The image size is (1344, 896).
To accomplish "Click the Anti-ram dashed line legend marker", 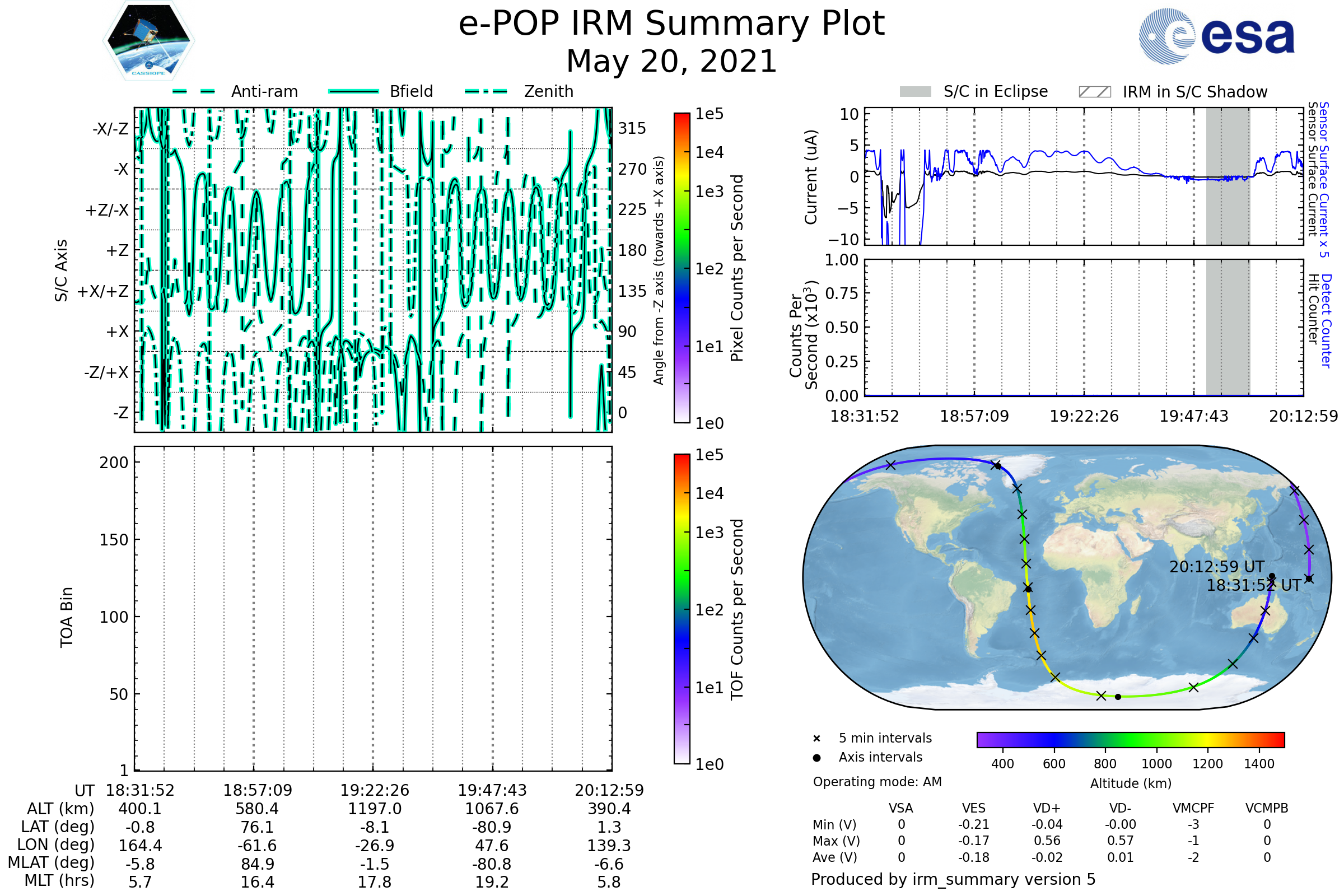I will [194, 91].
